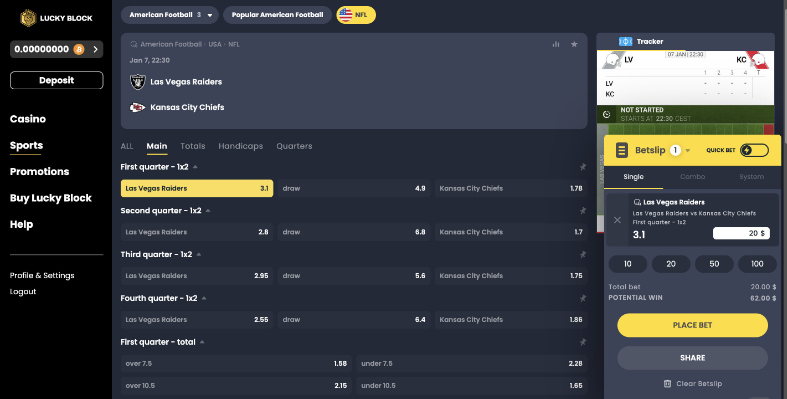The width and height of the screenshot is (787, 399).
Task: Open Casino in the sidebar
Action: point(28,119)
